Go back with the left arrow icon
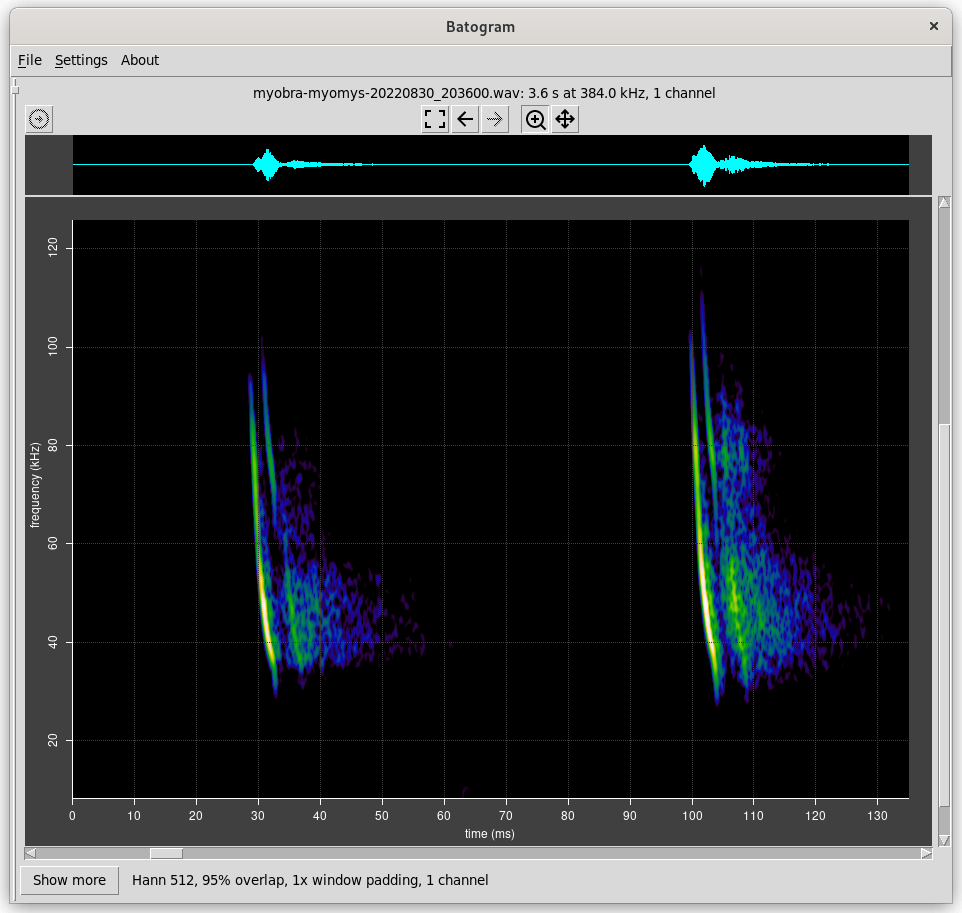The image size is (962, 913). 465,120
